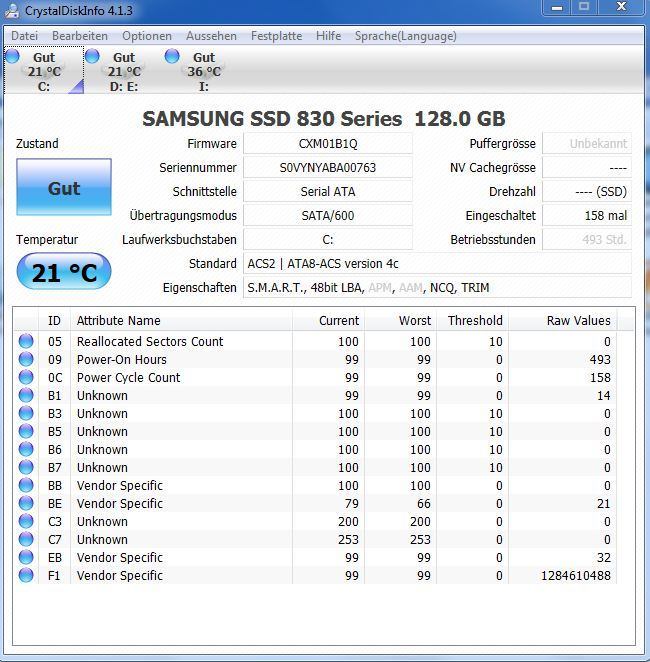Select the Reallocated Sectors Count row text

click(150, 341)
